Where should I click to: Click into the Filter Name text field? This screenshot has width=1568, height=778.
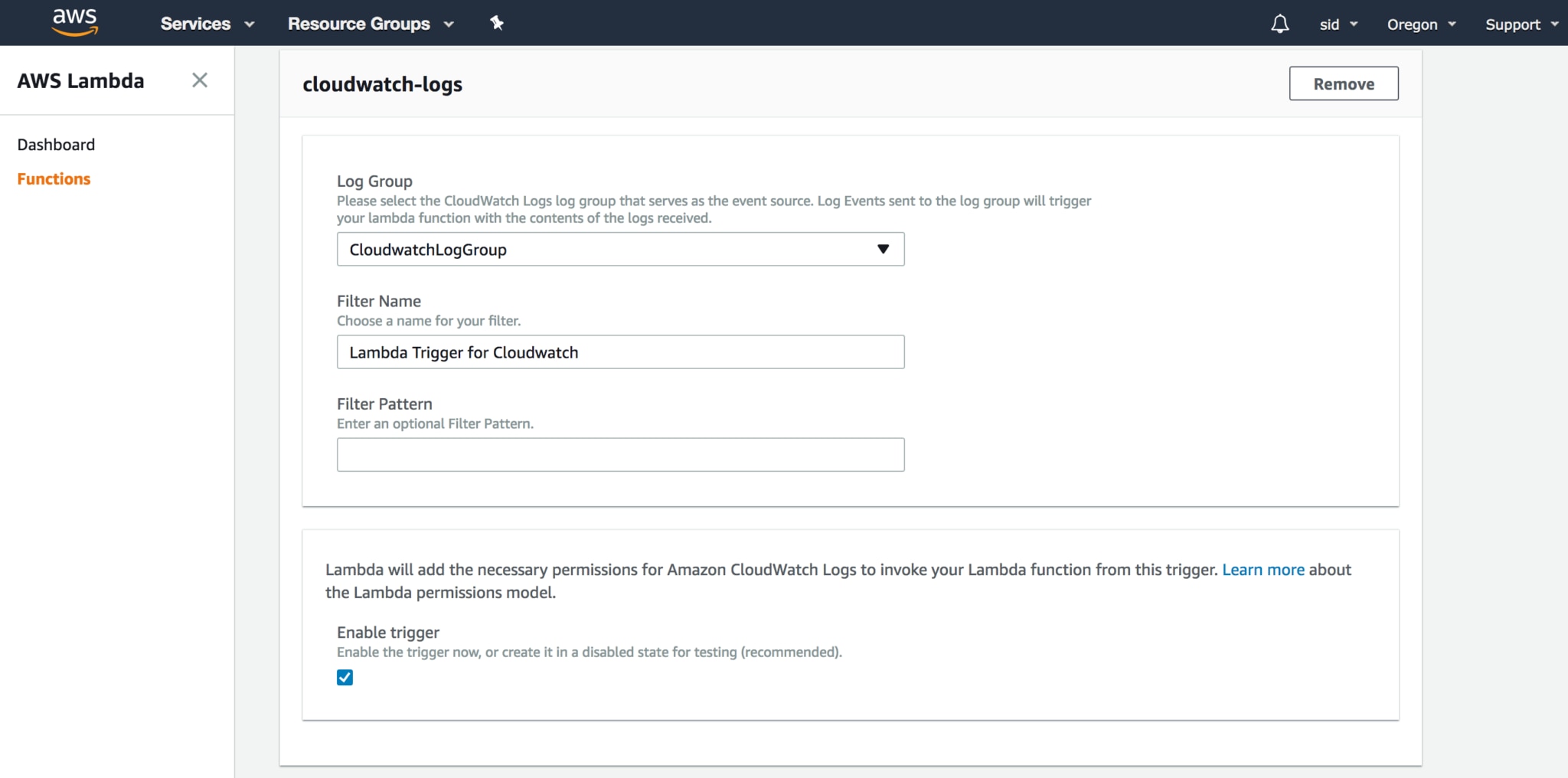pyautogui.click(x=620, y=352)
